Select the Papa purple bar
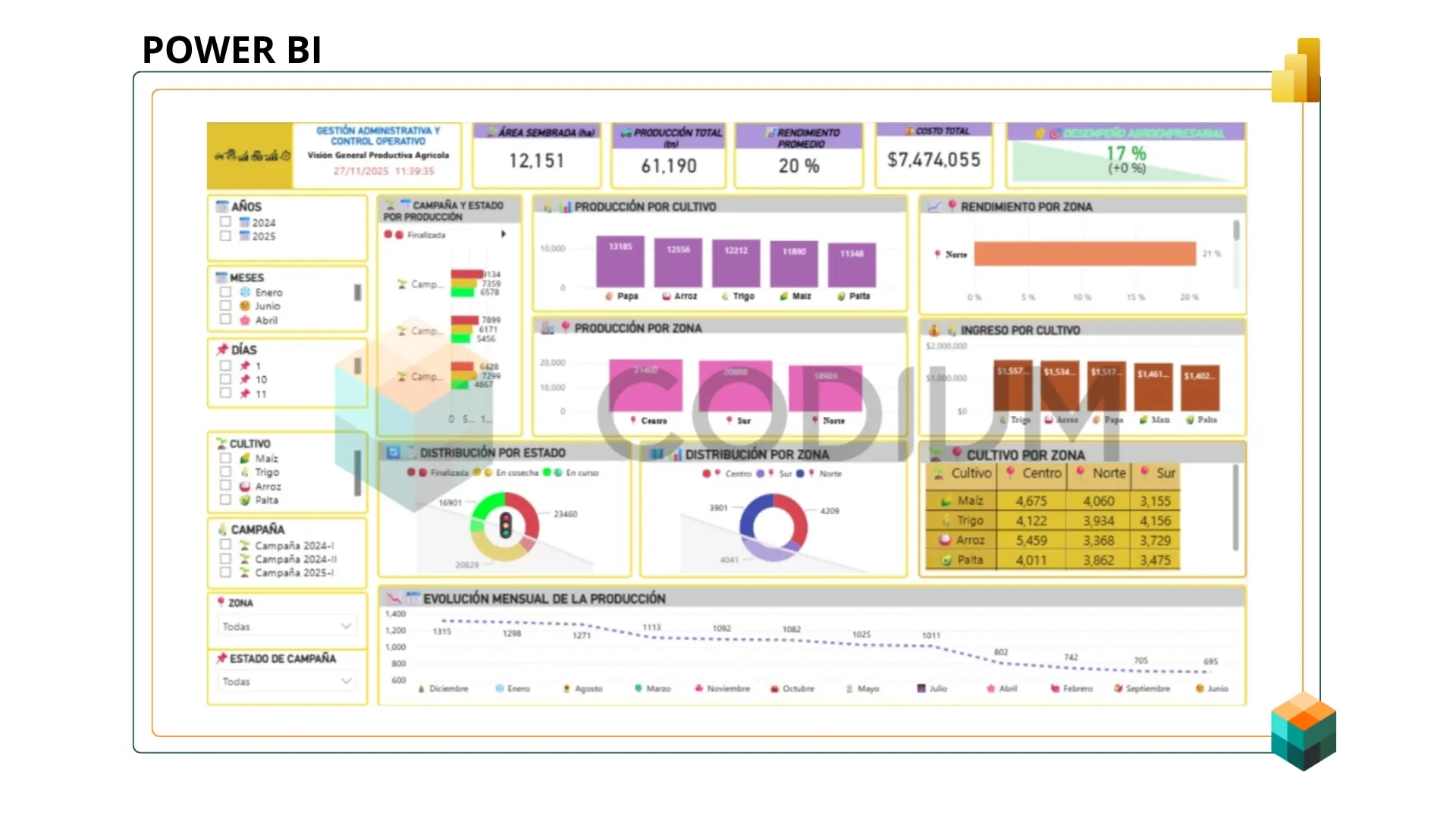1456x819 pixels. pos(620,262)
